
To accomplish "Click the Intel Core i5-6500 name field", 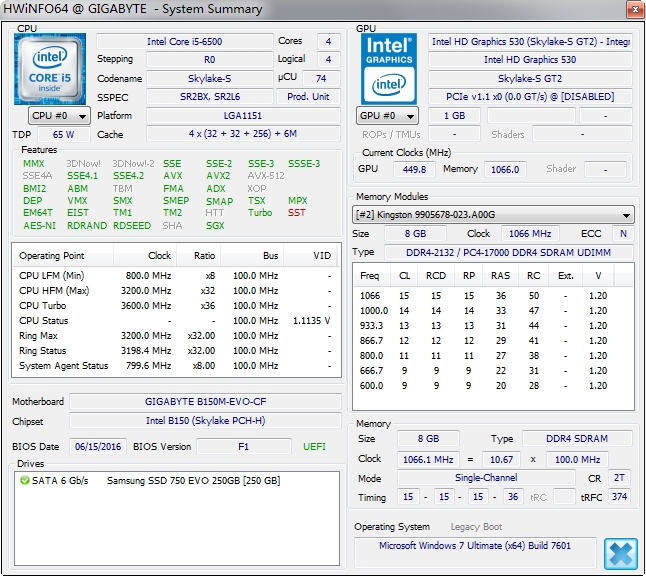I will point(184,42).
